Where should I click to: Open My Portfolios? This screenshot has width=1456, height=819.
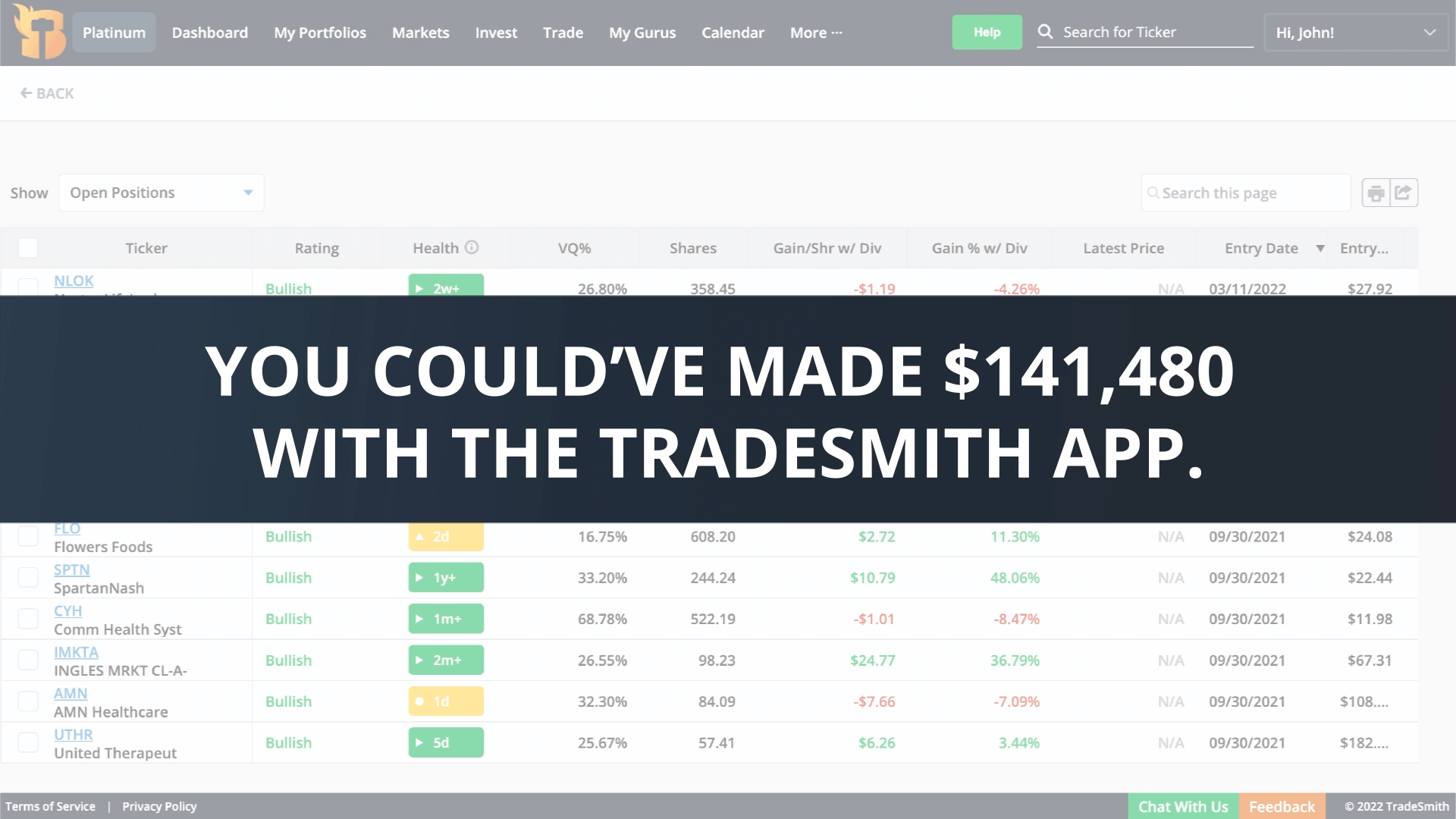coord(320,33)
